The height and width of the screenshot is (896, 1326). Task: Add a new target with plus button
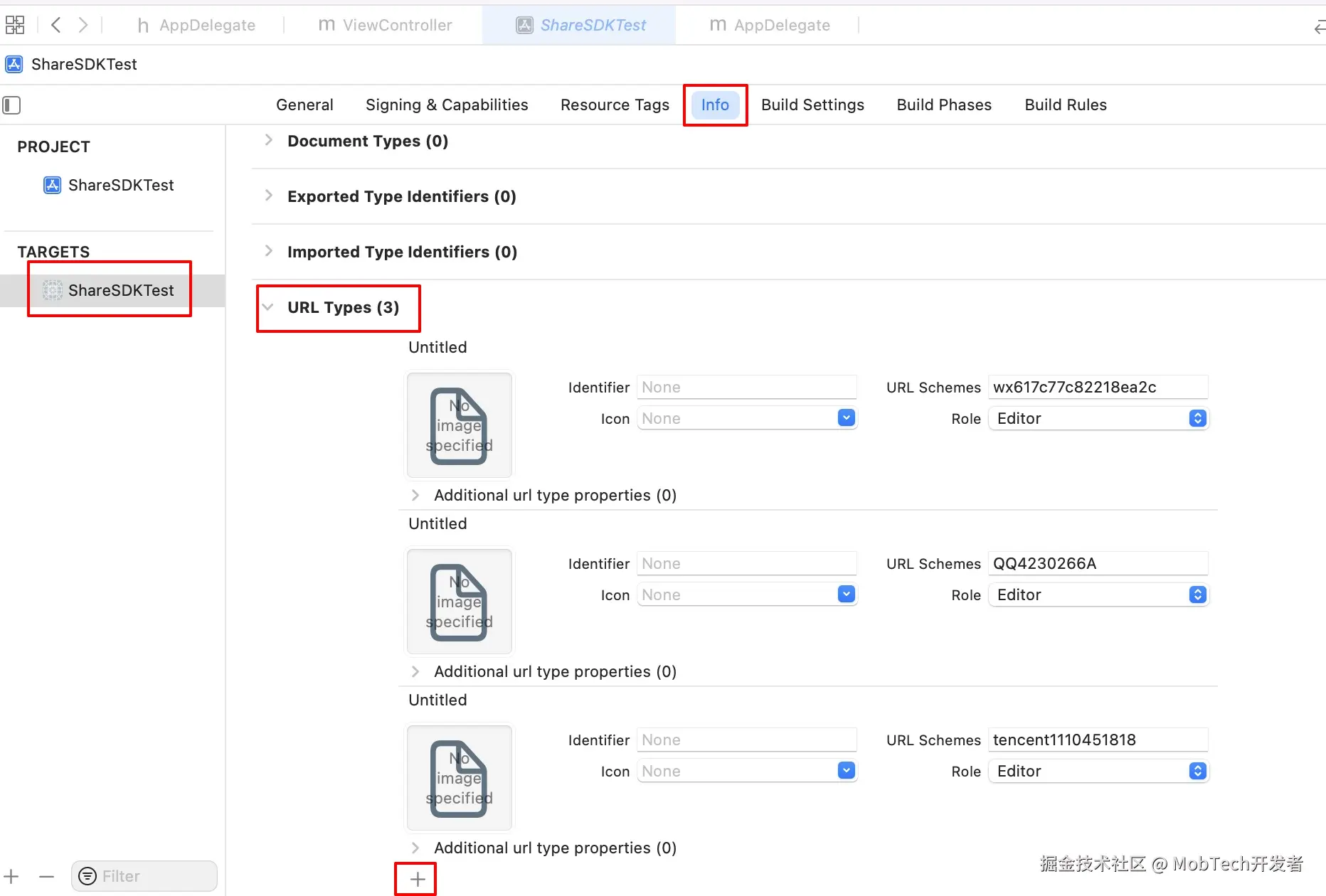pyautogui.click(x=12, y=877)
